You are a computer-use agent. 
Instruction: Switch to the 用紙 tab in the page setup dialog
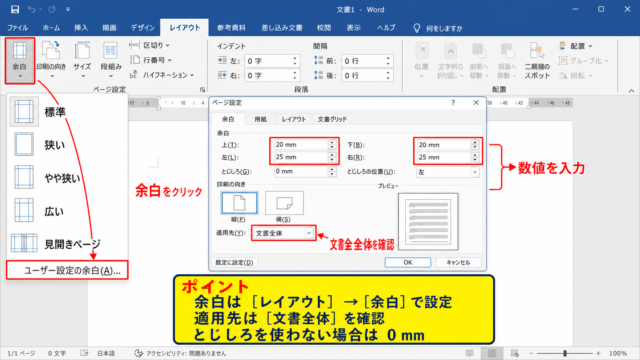click(x=260, y=119)
